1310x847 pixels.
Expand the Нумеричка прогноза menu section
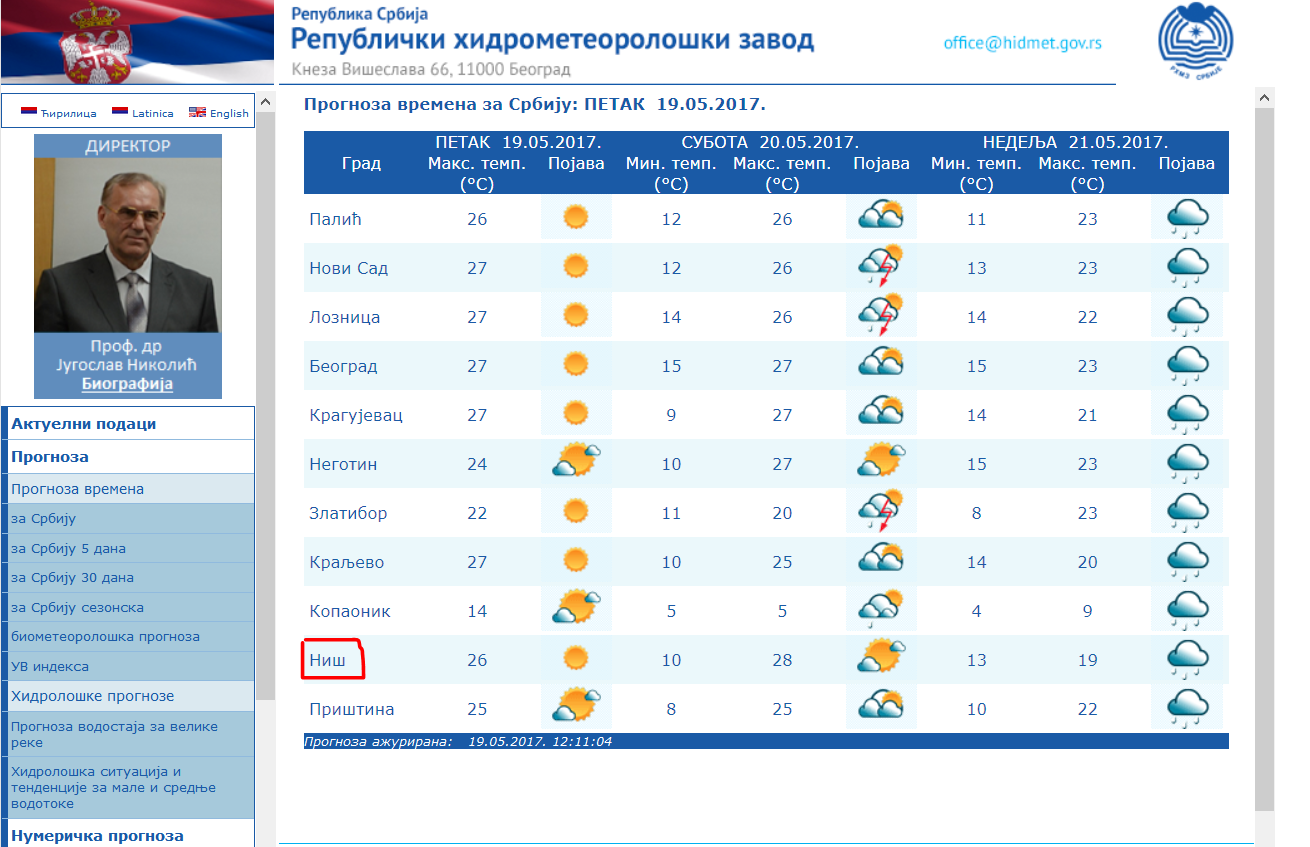(97, 835)
